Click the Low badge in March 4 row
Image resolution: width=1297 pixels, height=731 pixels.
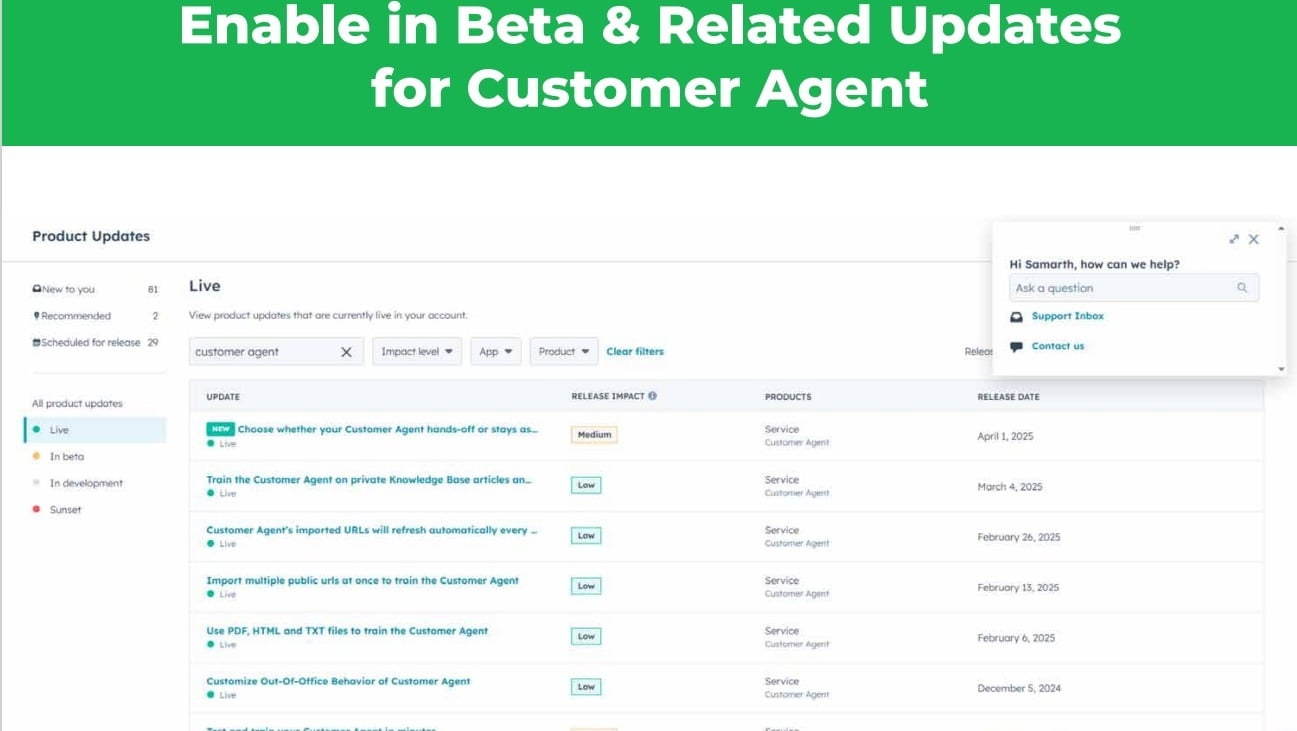586,485
